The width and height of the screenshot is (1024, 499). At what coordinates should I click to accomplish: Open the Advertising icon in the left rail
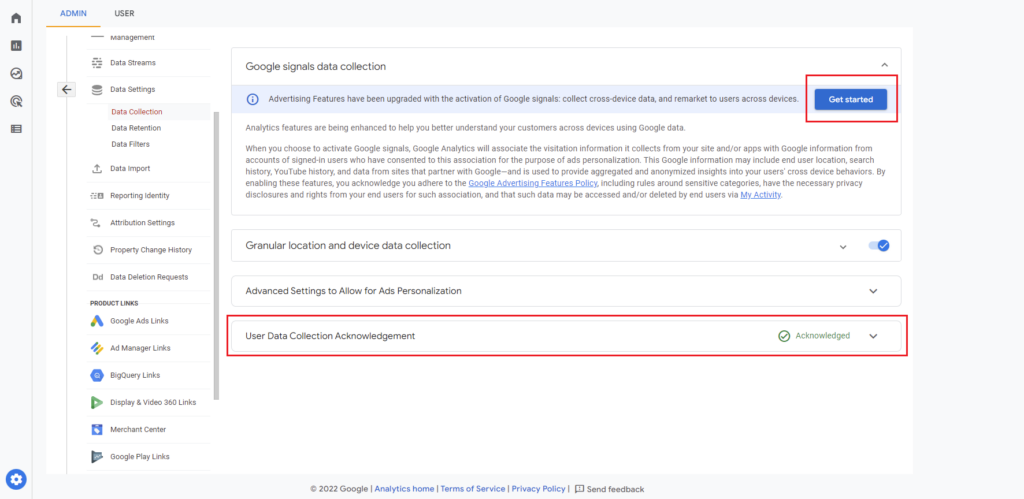[x=16, y=101]
